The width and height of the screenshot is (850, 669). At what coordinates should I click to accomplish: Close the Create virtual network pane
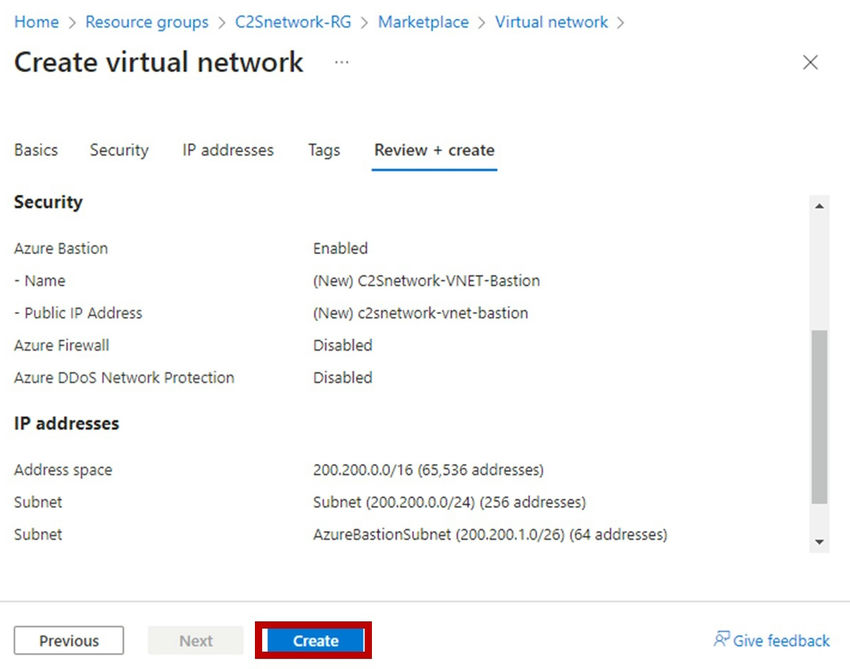coord(810,62)
